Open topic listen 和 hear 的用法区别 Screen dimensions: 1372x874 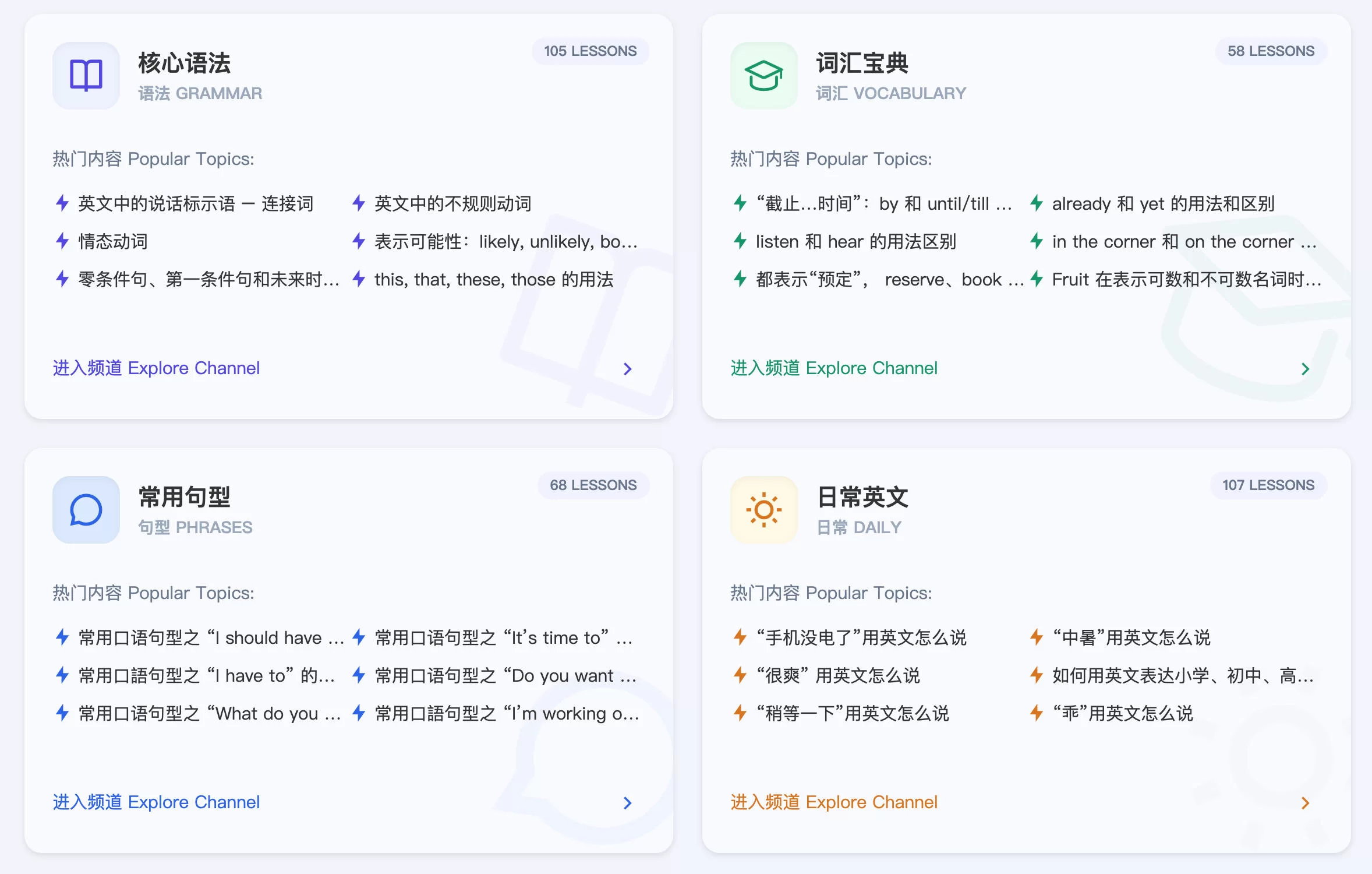pos(856,242)
